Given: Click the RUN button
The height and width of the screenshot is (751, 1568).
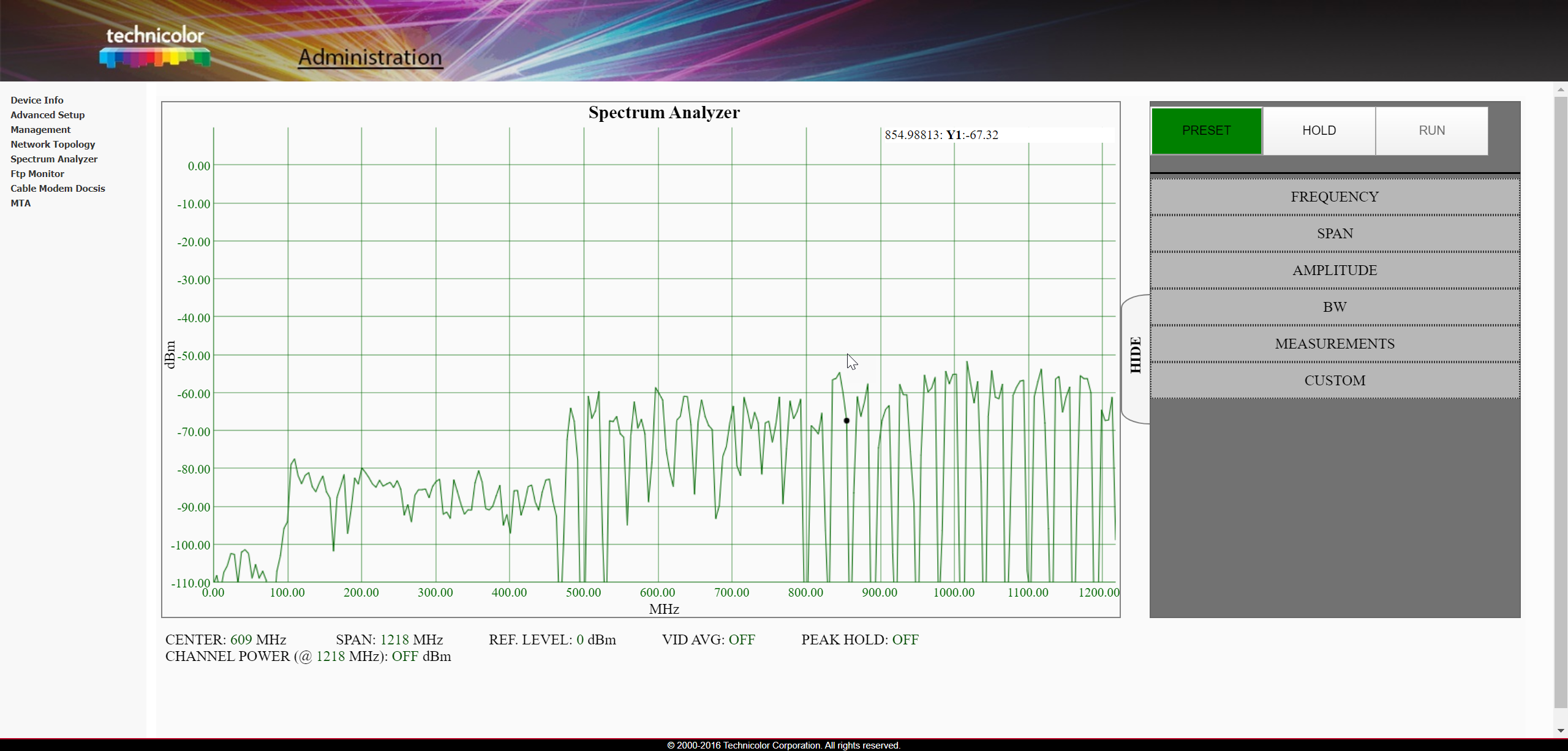Looking at the screenshot, I should coord(1431,130).
